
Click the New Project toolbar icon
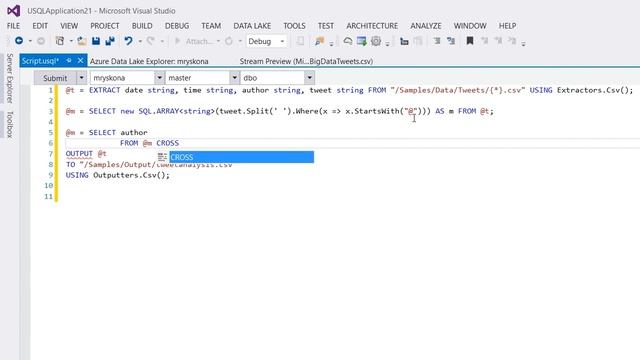click(60, 41)
